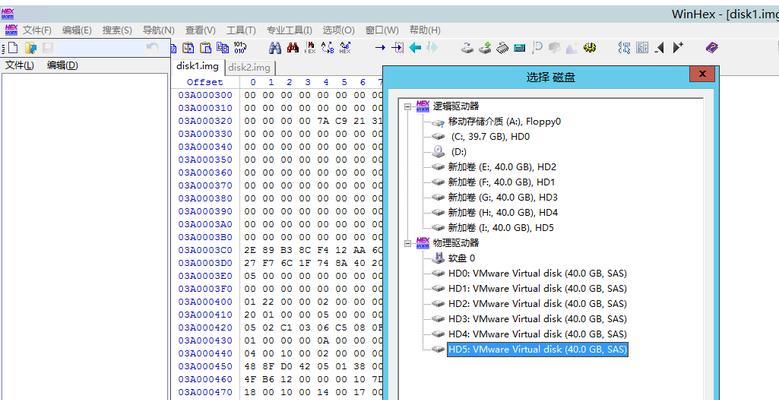Open the 查看(V) menu

coord(200,30)
